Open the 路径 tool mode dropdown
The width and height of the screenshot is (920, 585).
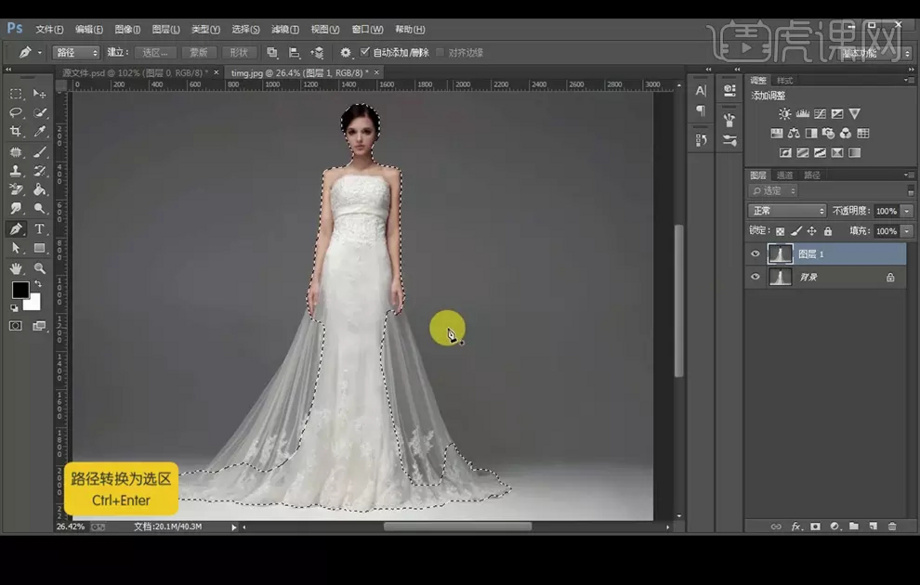(76, 53)
